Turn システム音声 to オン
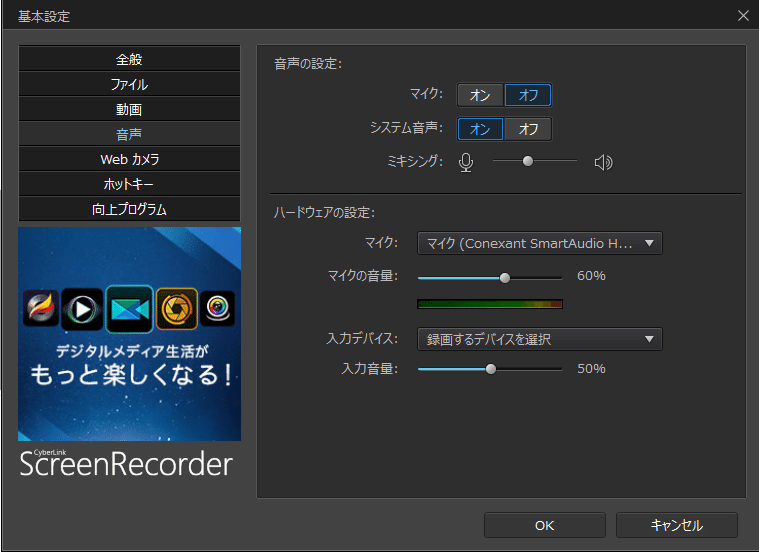759x552 pixels. click(480, 129)
